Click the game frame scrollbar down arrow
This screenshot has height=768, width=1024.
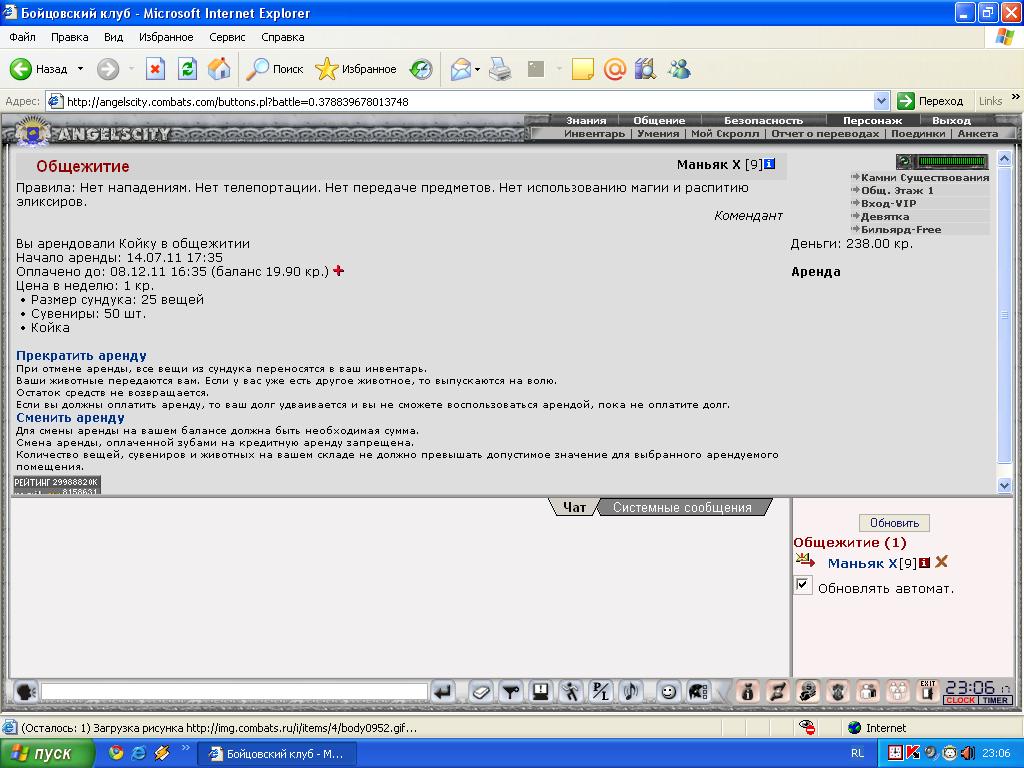click(x=1004, y=485)
